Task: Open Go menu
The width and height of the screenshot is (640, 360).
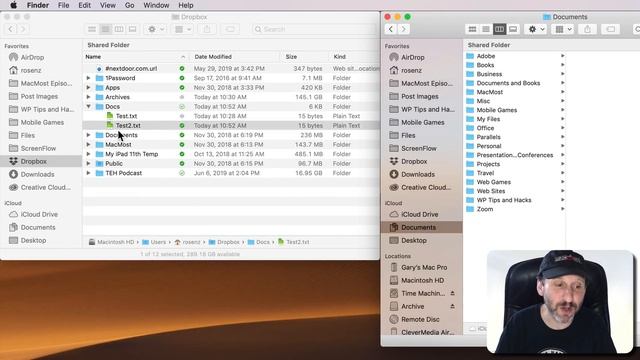Action: click(x=129, y=5)
